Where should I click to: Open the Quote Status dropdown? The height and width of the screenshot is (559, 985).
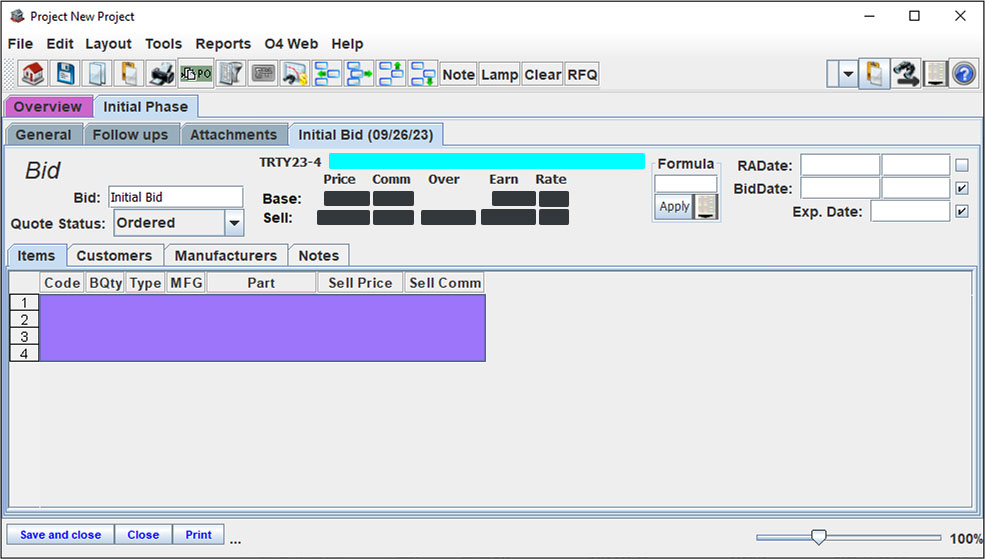234,223
